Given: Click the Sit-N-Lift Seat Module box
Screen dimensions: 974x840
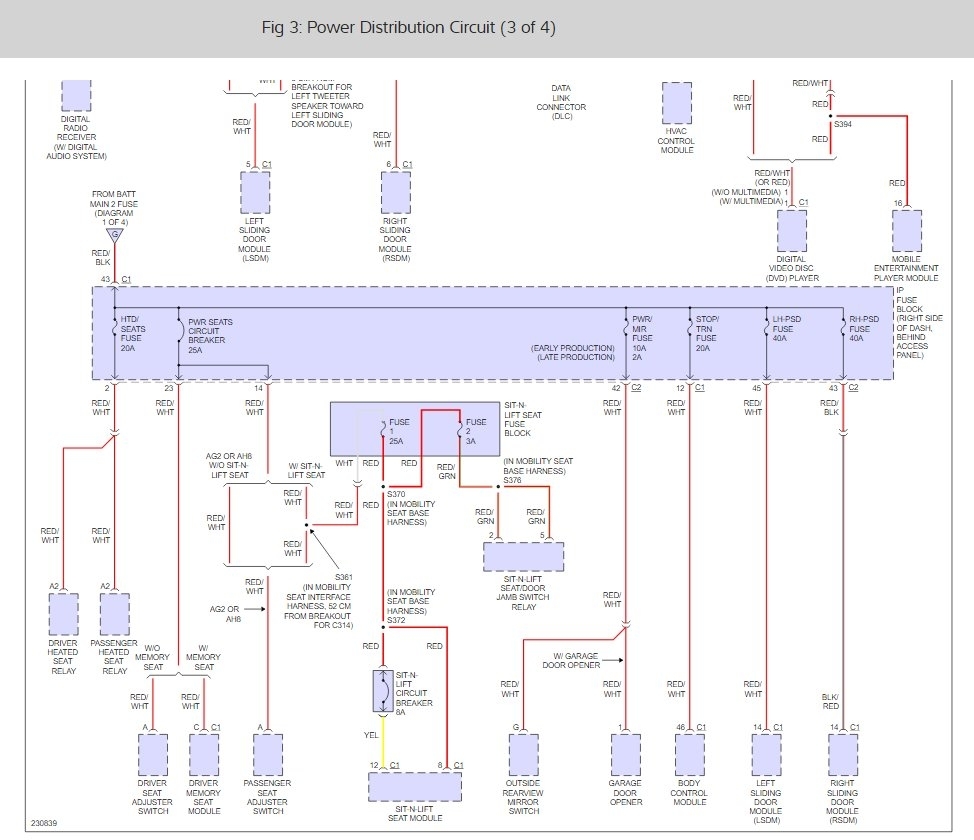Looking at the screenshot, I should coord(415,787).
